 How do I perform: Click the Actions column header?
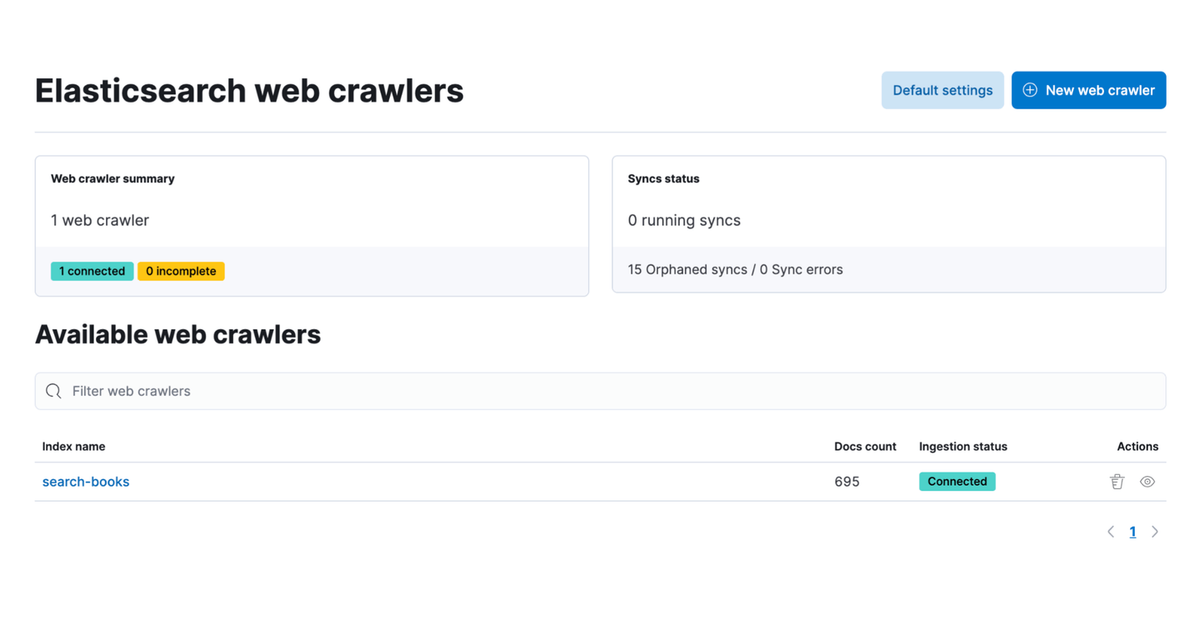coord(1137,446)
